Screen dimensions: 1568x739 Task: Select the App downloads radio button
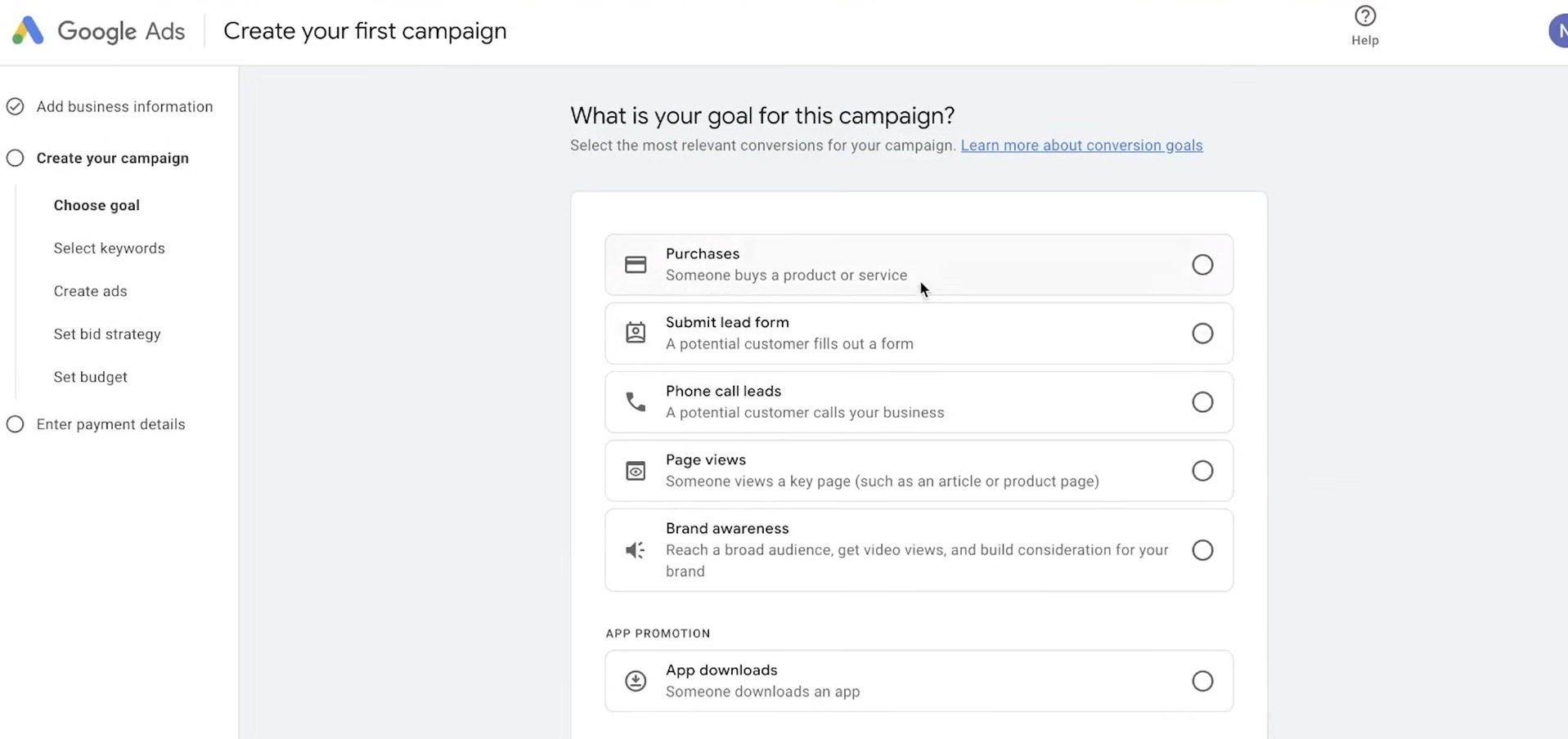coord(1202,681)
